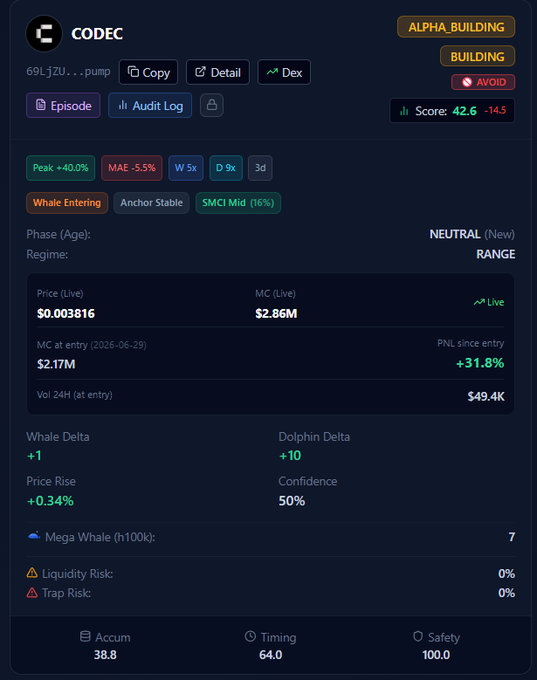This screenshot has width=537, height=680.
Task: Click the lock icon button
Action: (212, 105)
